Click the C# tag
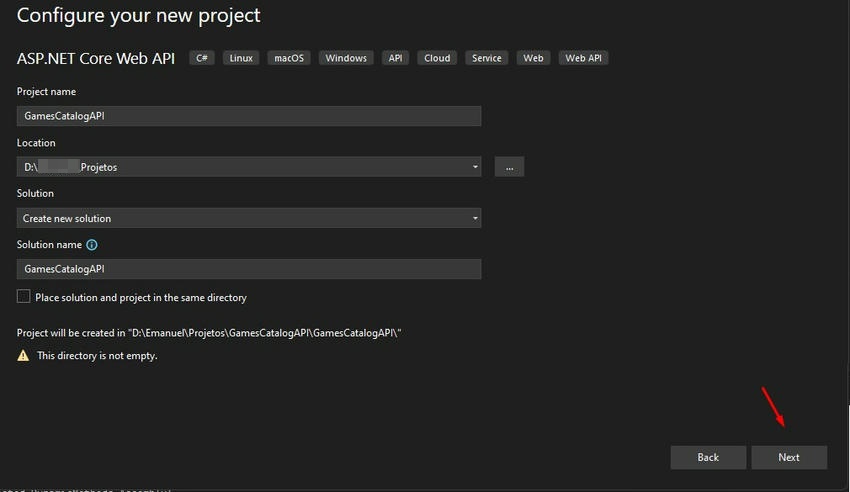 [x=202, y=58]
